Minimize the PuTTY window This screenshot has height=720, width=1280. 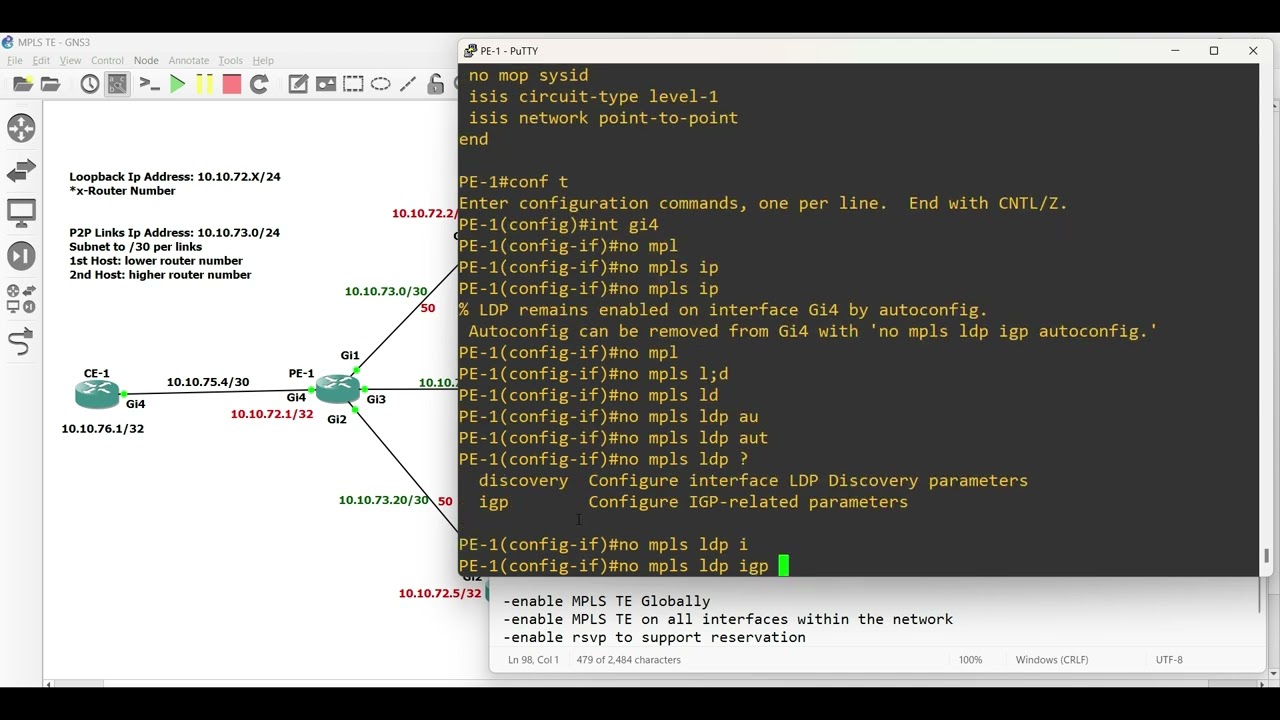coord(1176,51)
